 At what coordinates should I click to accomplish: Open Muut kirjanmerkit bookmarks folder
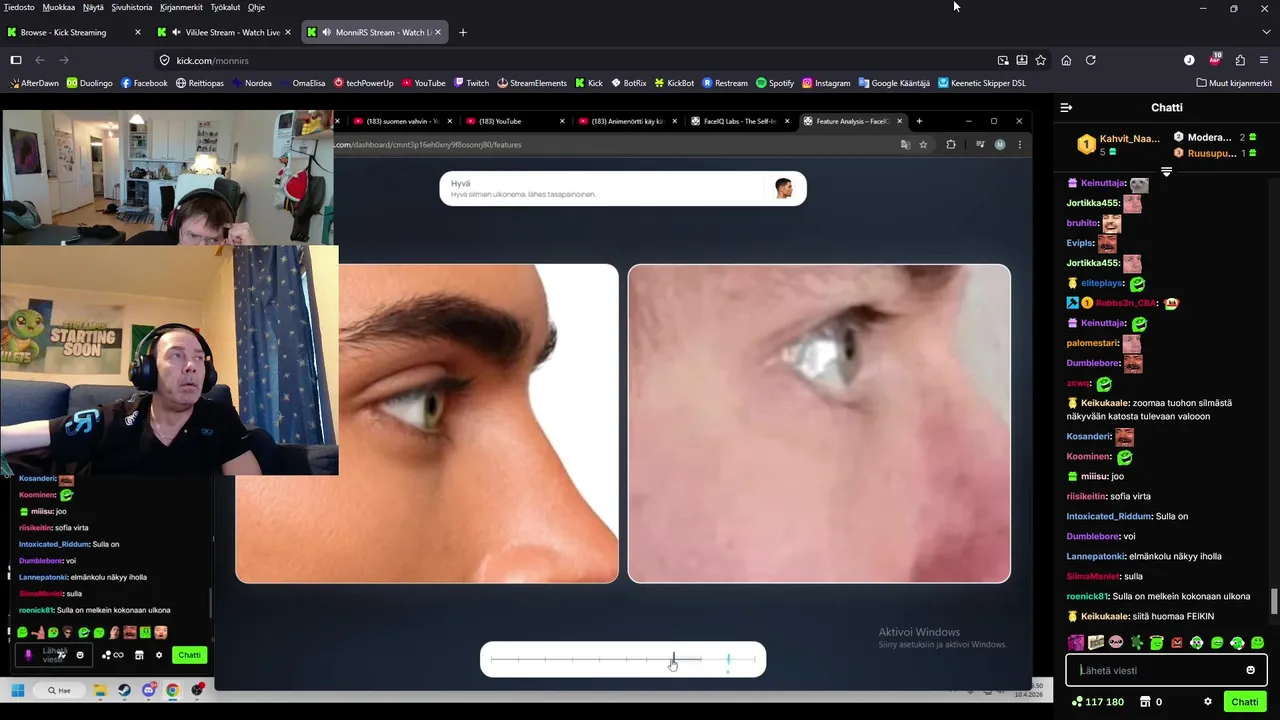pyautogui.click(x=1234, y=83)
